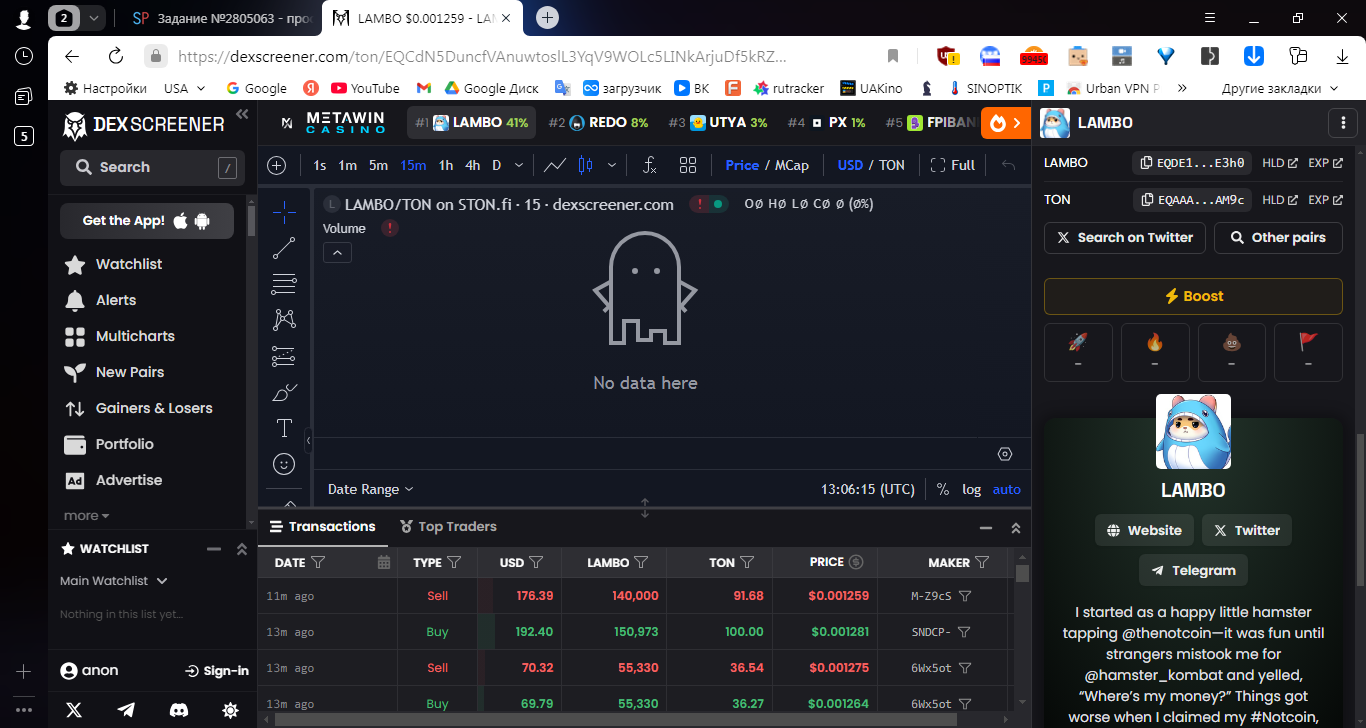Select the trend line drawing tool
Screen dimensions: 1366x728
pyautogui.click(x=284, y=248)
